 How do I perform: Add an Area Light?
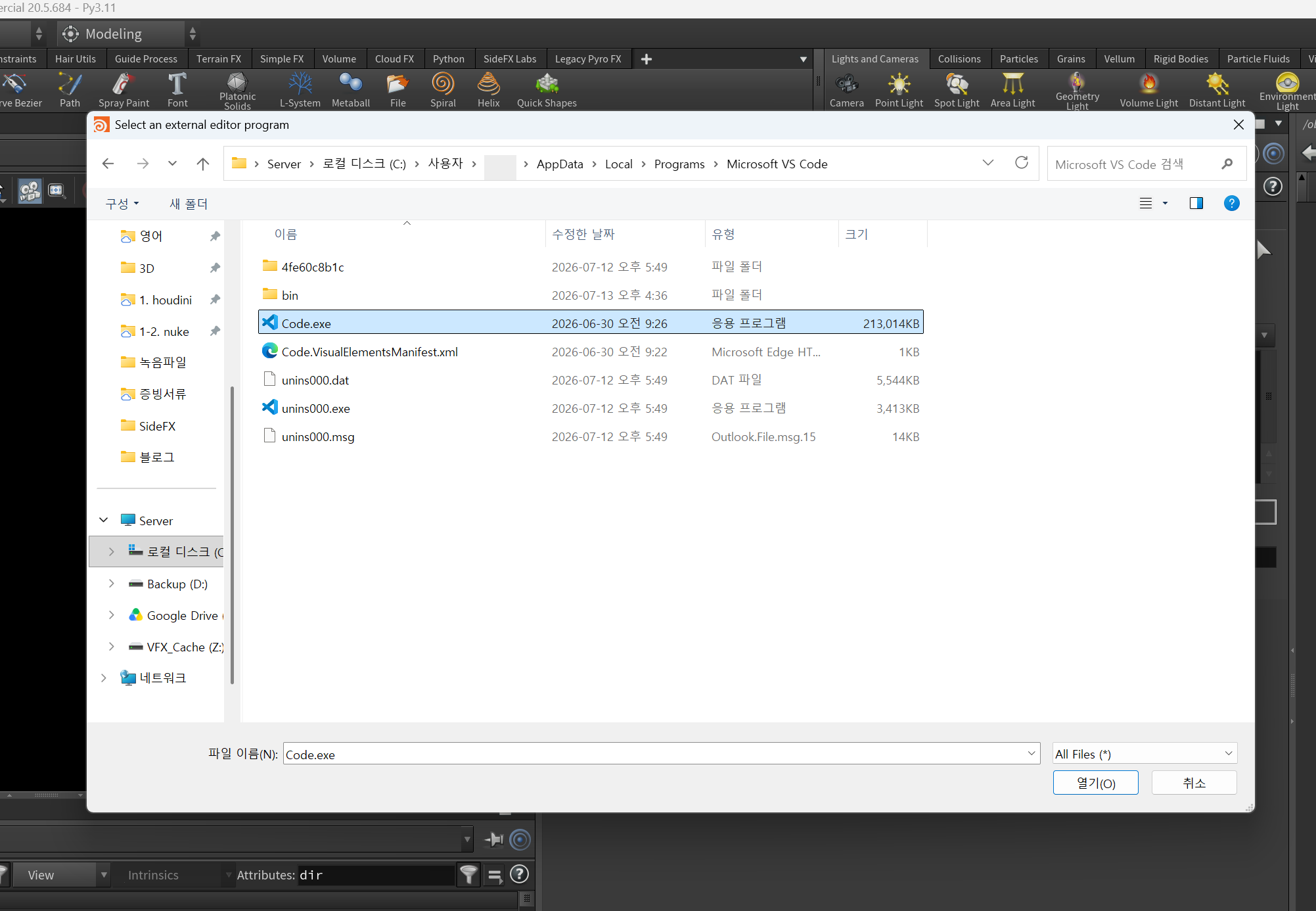tap(1012, 90)
